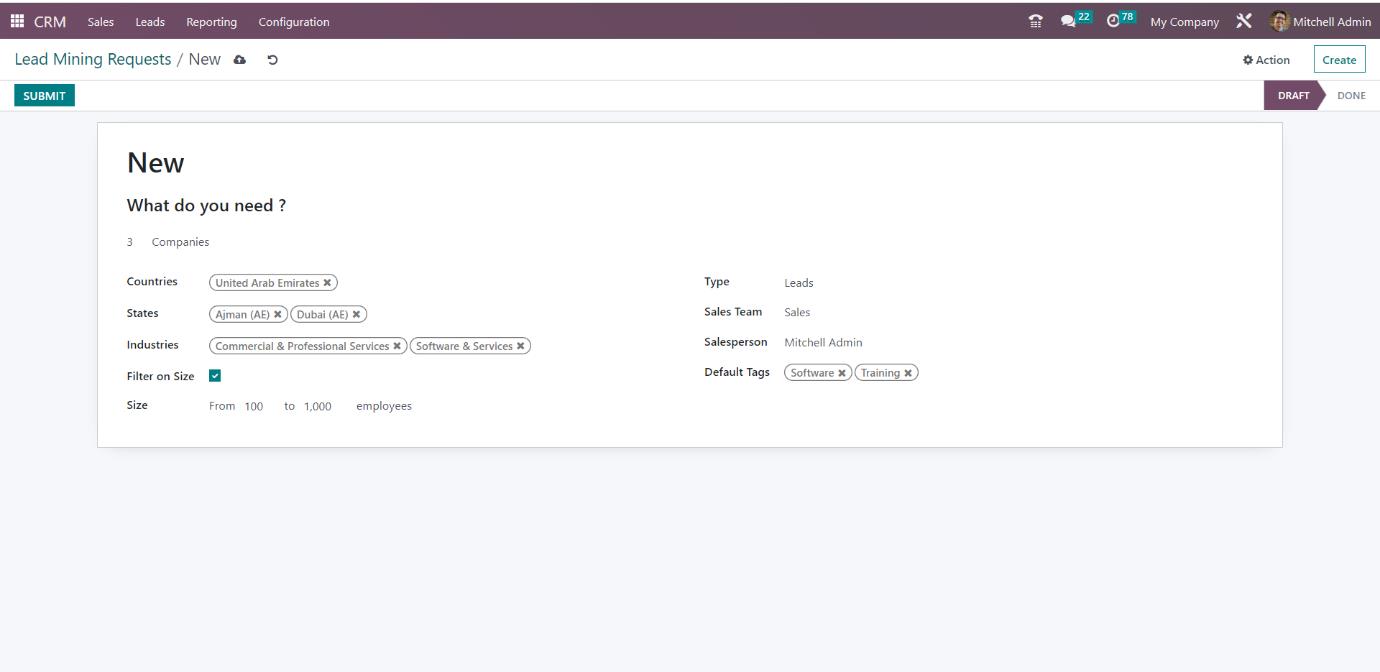
Task: Go to CRM app home
Action: pyautogui.click(x=50, y=21)
